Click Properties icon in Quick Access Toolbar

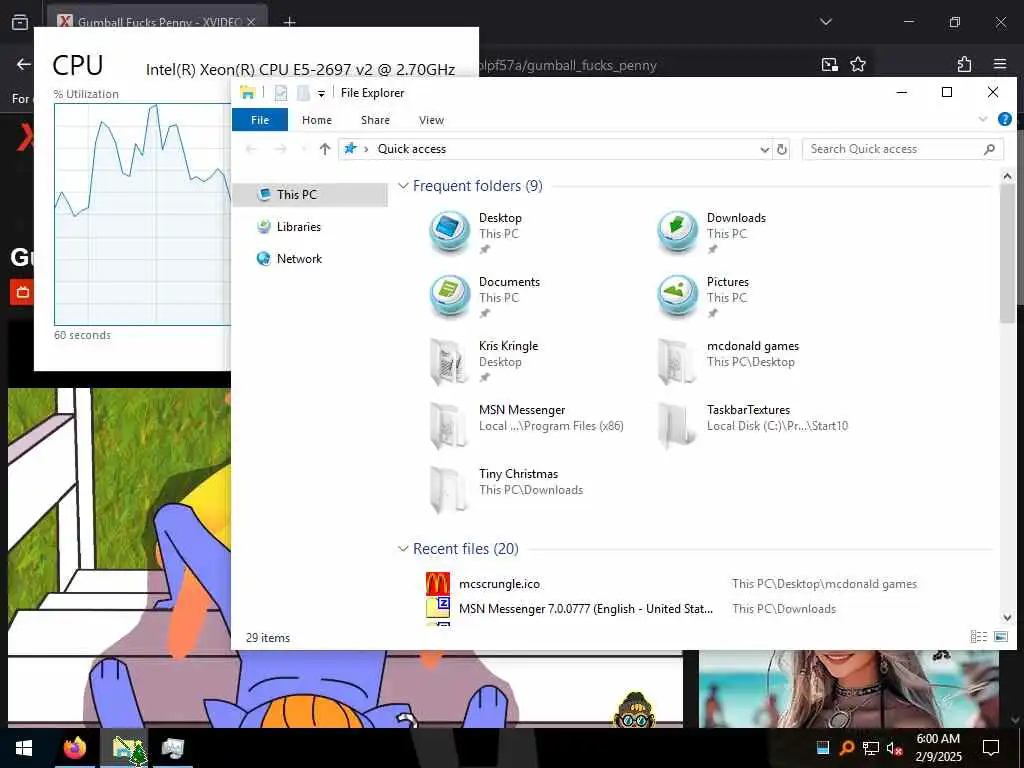tap(281, 93)
